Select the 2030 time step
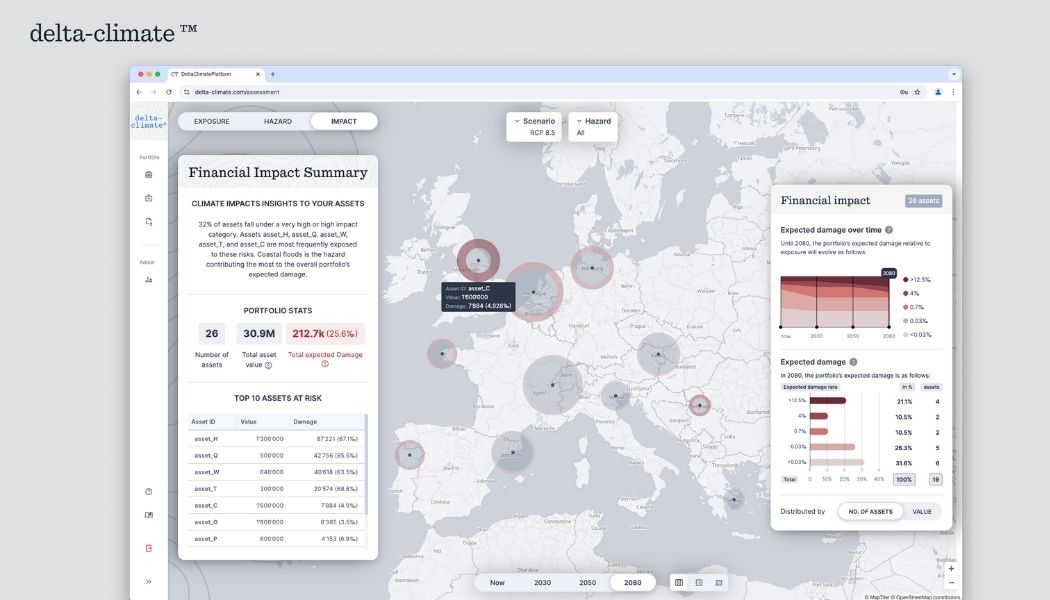Image resolution: width=1050 pixels, height=600 pixels. [x=542, y=583]
